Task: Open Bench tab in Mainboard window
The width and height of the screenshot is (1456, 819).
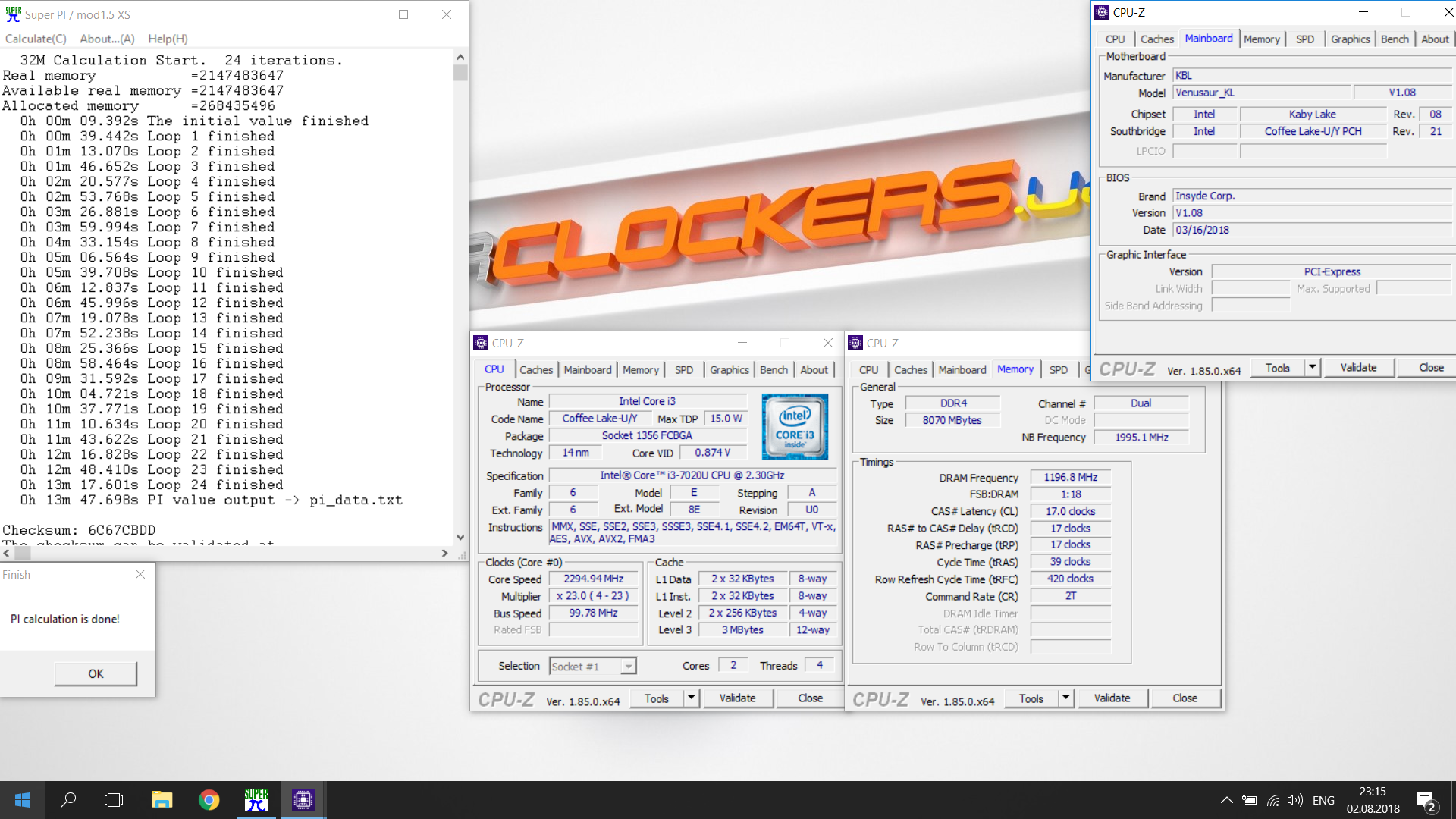Action: tap(1395, 39)
